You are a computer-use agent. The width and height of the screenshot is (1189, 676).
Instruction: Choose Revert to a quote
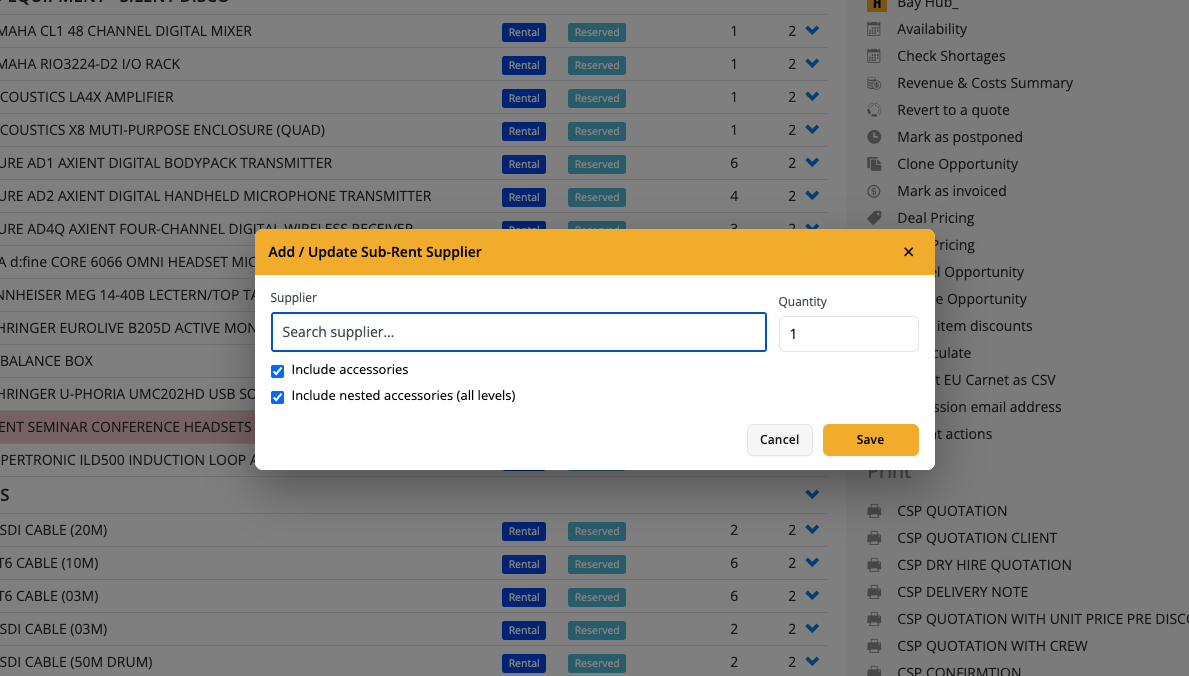click(x=953, y=110)
